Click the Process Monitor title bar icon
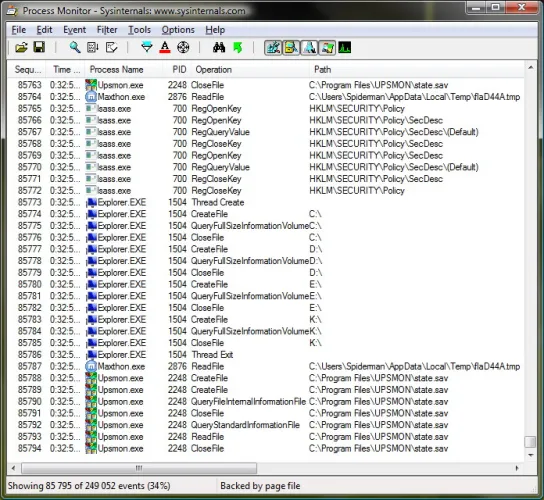 coord(12,11)
